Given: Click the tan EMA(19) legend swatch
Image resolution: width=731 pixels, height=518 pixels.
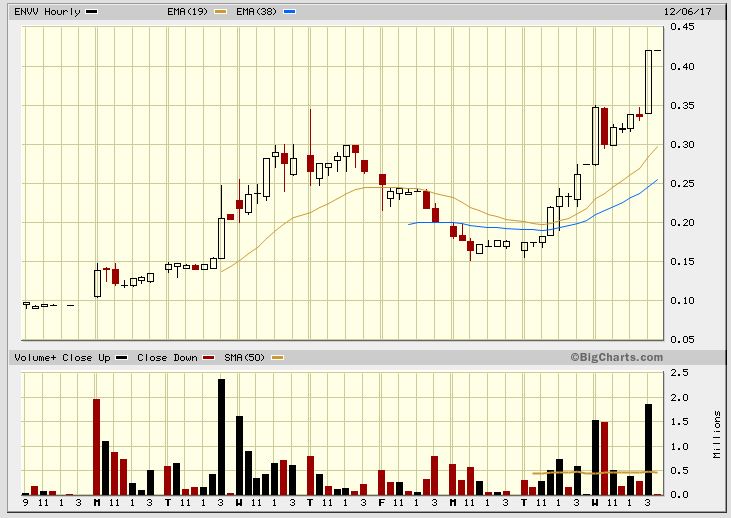Looking at the screenshot, I should tap(221, 12).
